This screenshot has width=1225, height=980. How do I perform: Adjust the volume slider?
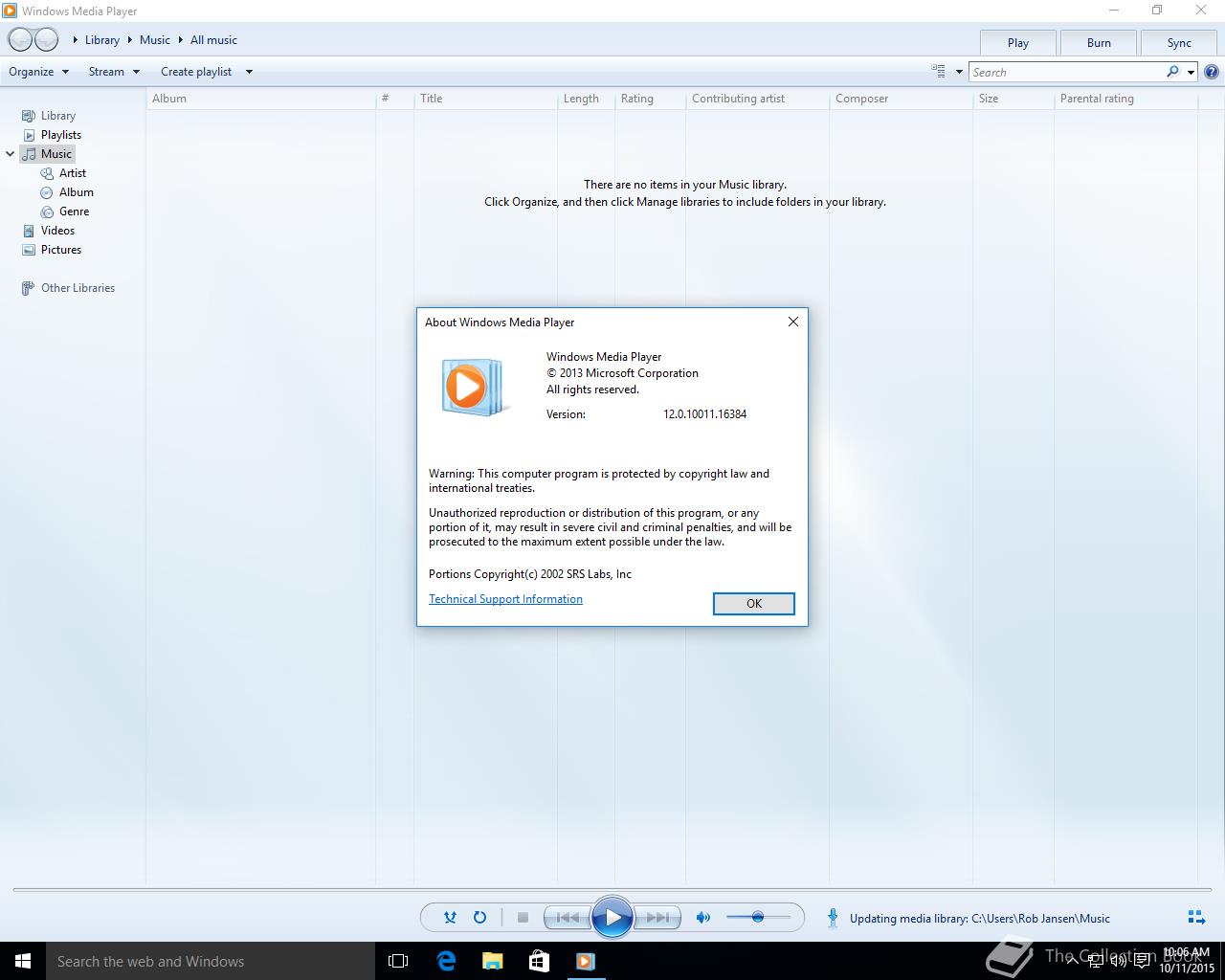pyautogui.click(x=758, y=917)
